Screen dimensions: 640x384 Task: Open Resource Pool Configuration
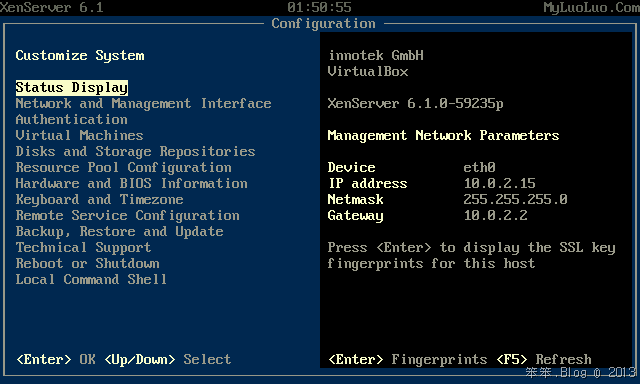tap(124, 167)
